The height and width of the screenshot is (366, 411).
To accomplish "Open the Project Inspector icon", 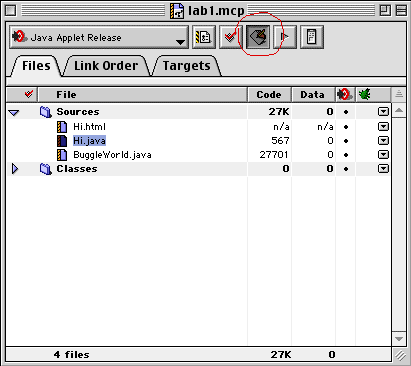I will pos(312,37).
